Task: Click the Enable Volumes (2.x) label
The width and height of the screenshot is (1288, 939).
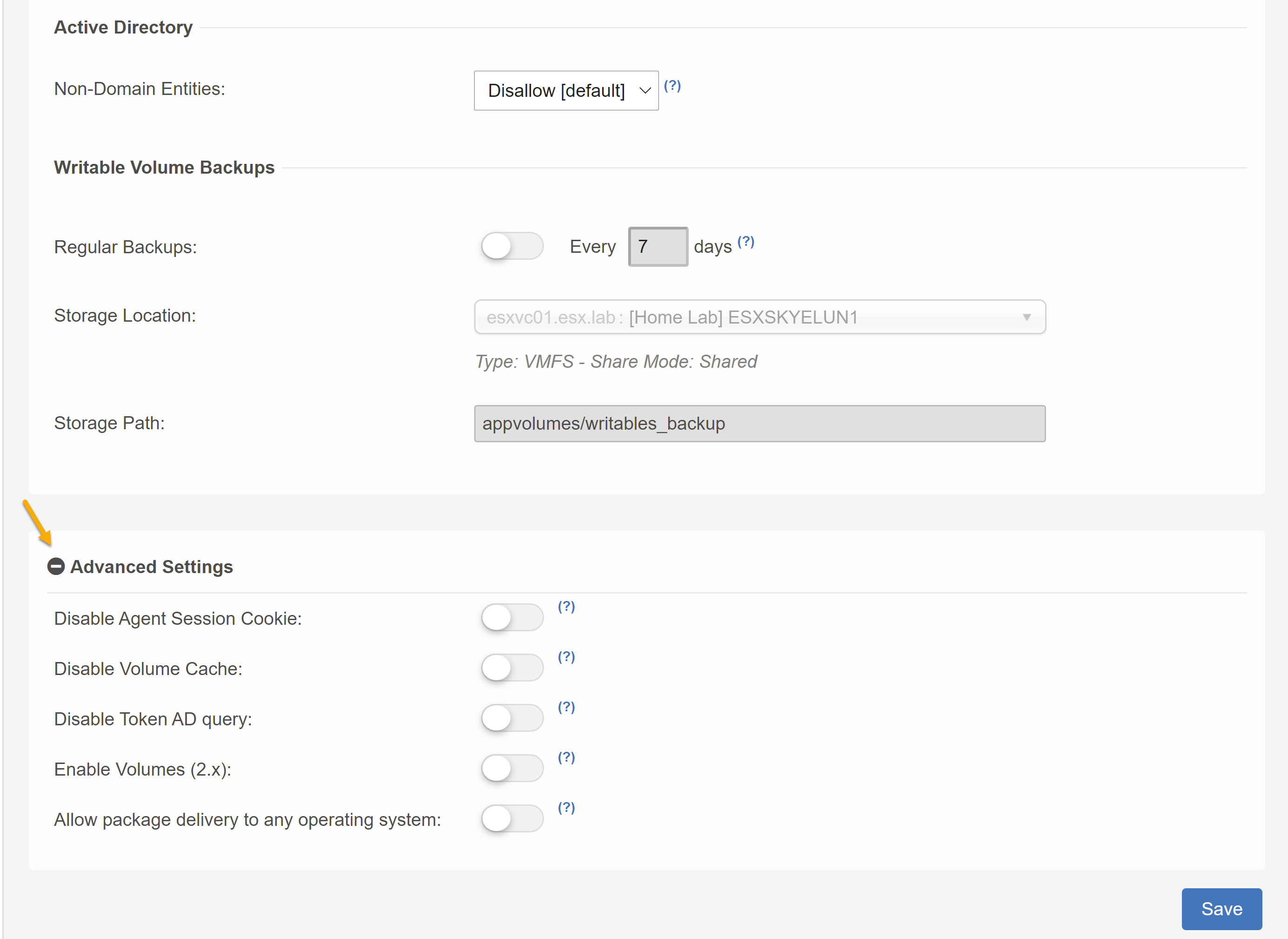Action: [x=142, y=770]
